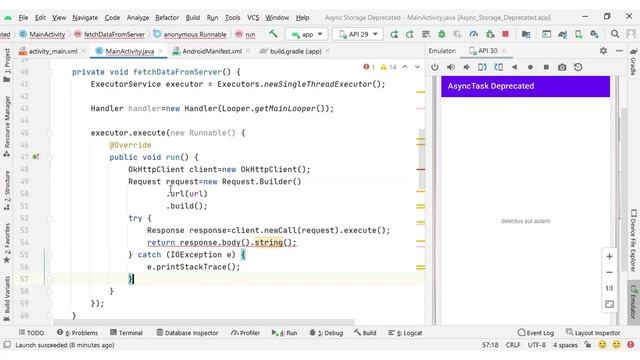Zoom in emulator with plus button
640x360 pixels.
[x=609, y=256]
